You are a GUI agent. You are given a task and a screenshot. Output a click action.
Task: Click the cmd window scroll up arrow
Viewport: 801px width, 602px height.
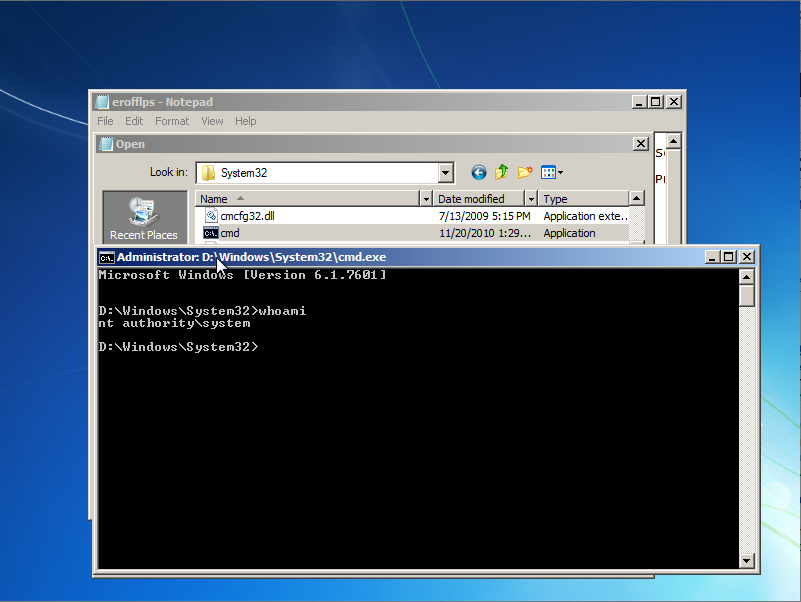click(x=746, y=276)
